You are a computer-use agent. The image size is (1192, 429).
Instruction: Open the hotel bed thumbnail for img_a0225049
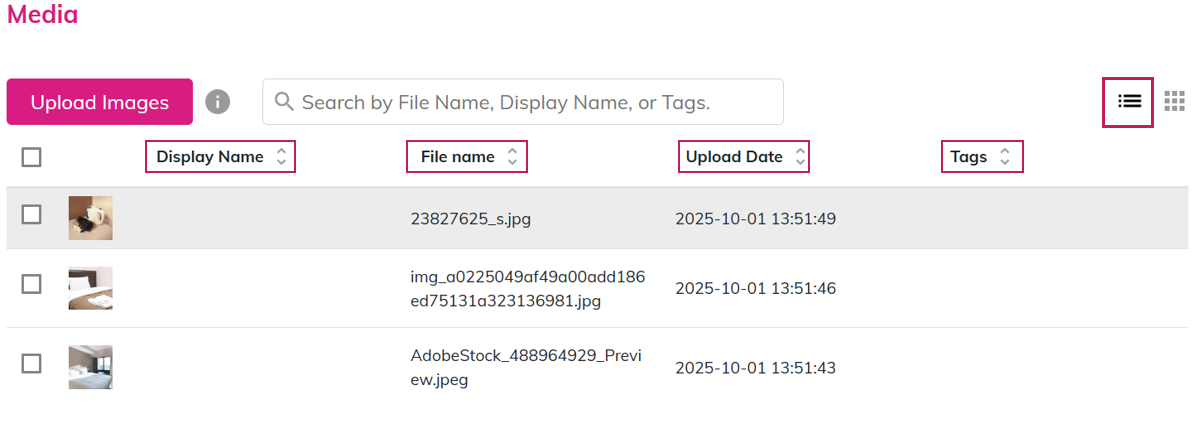pyautogui.click(x=90, y=288)
